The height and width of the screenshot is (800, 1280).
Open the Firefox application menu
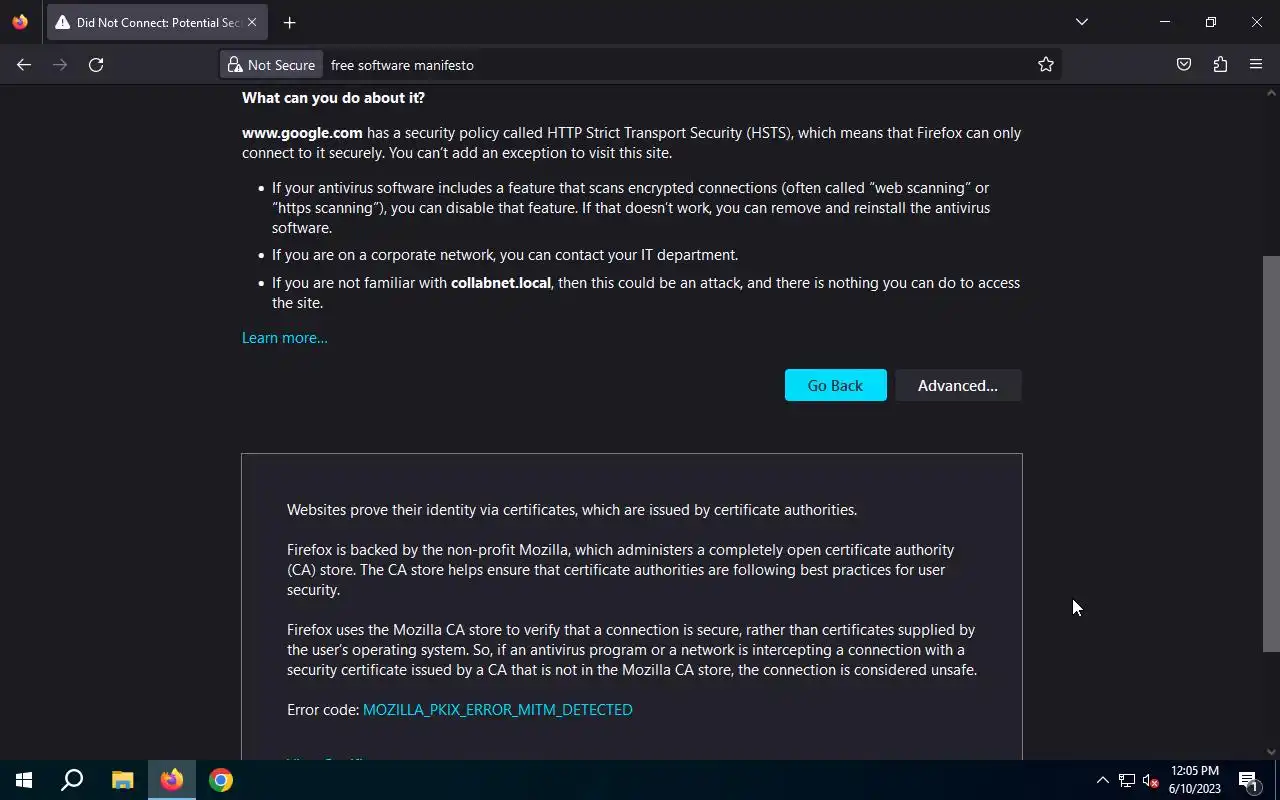(x=1256, y=65)
